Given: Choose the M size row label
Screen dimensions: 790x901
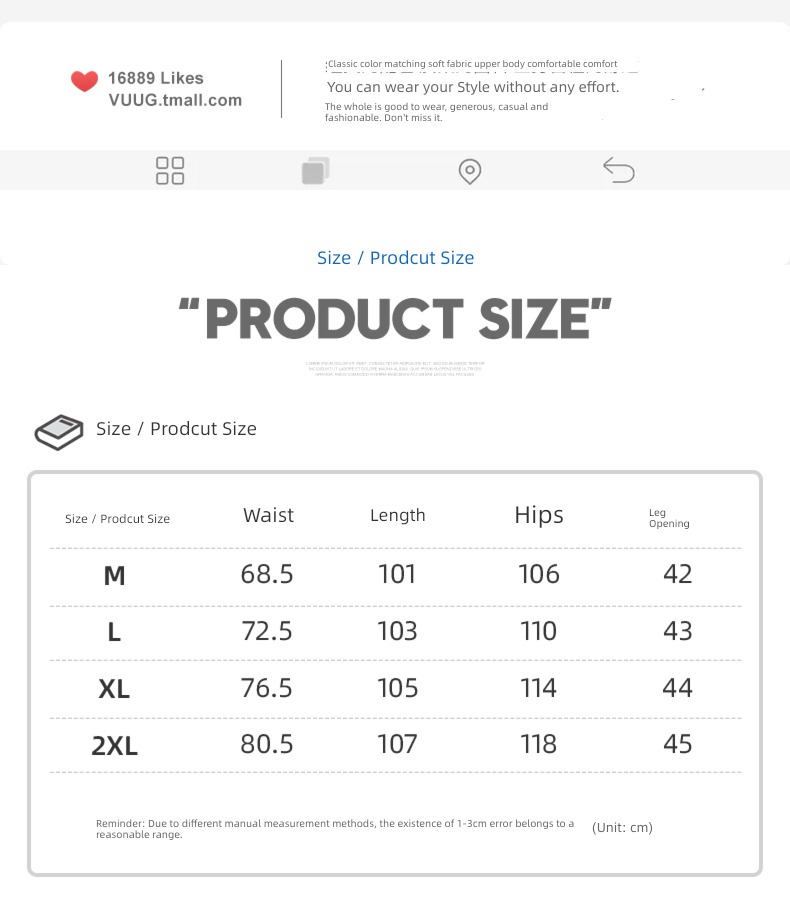Looking at the screenshot, I should point(114,575).
